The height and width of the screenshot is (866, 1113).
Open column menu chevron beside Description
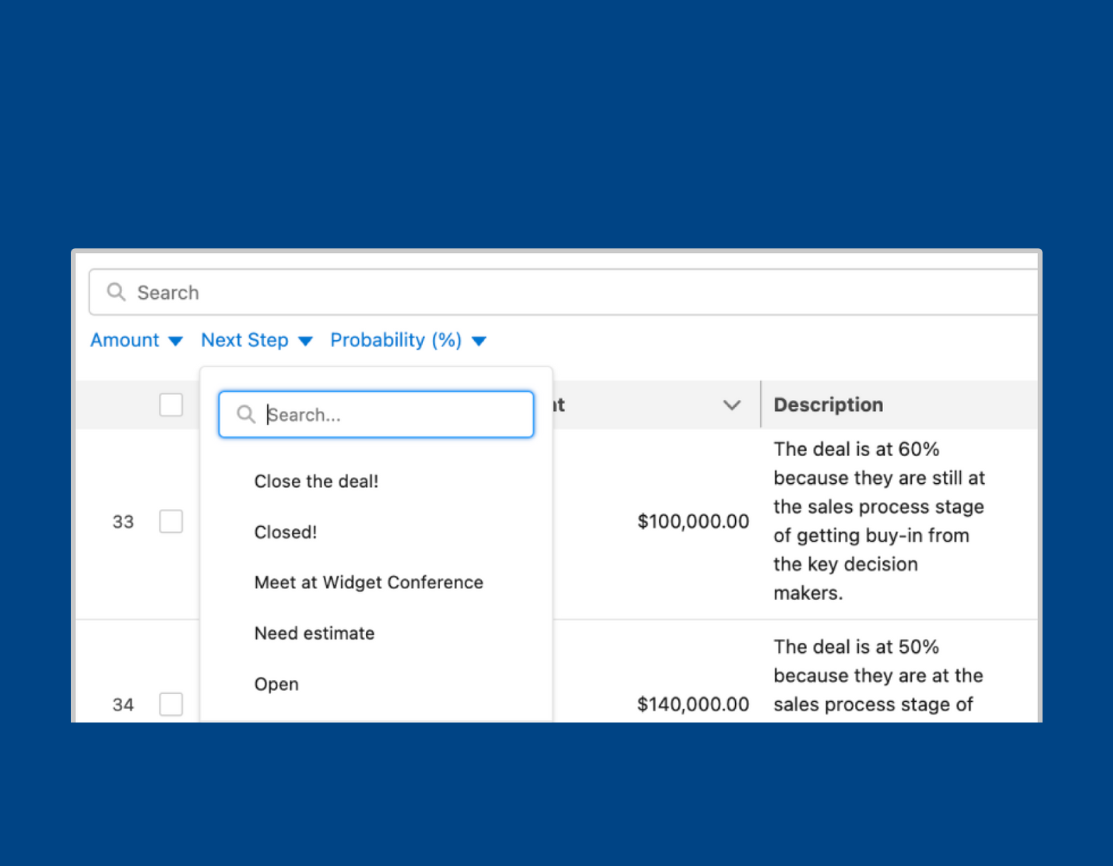point(732,405)
